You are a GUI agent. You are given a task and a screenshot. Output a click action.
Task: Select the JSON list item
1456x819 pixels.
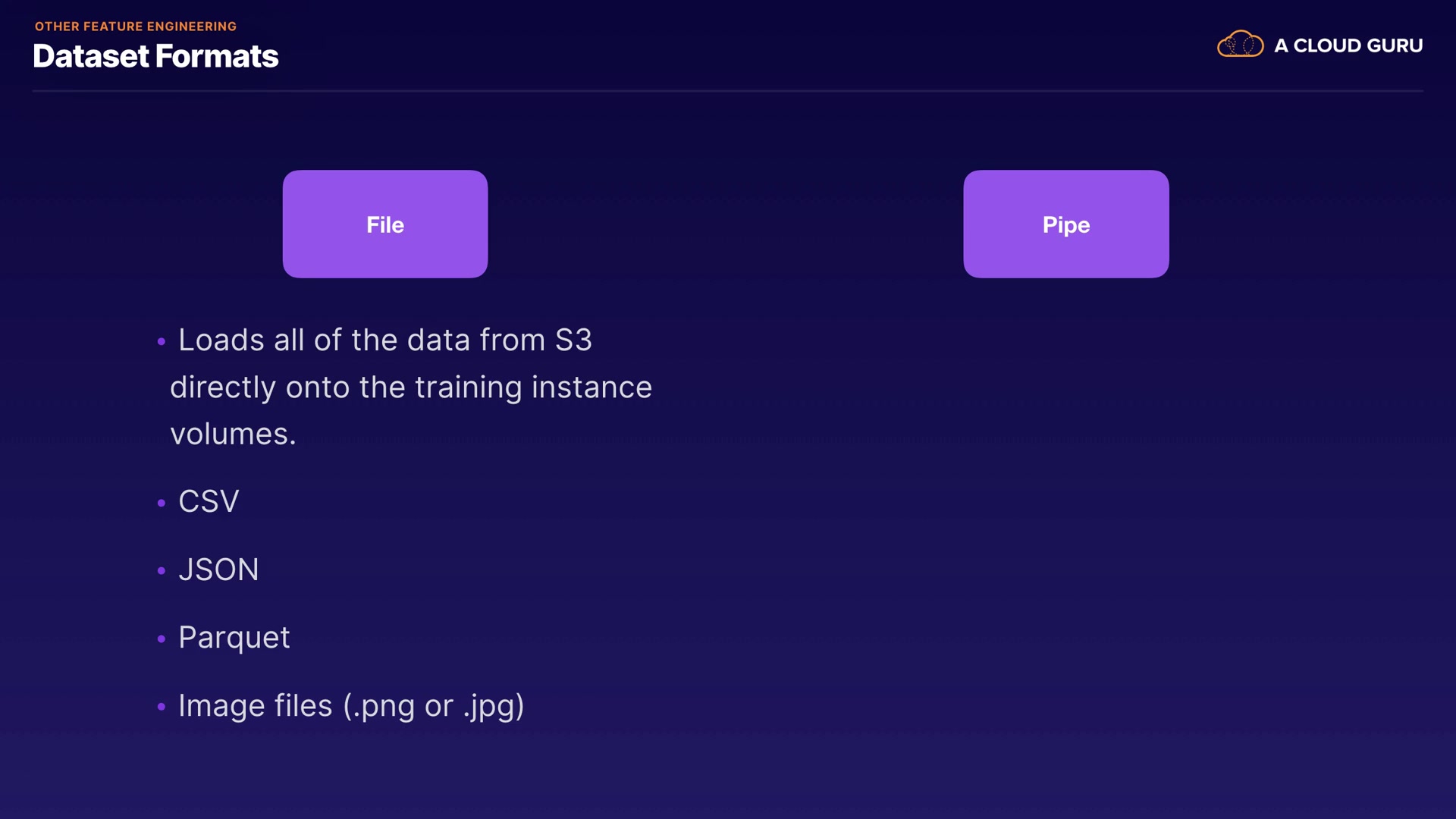click(x=218, y=570)
